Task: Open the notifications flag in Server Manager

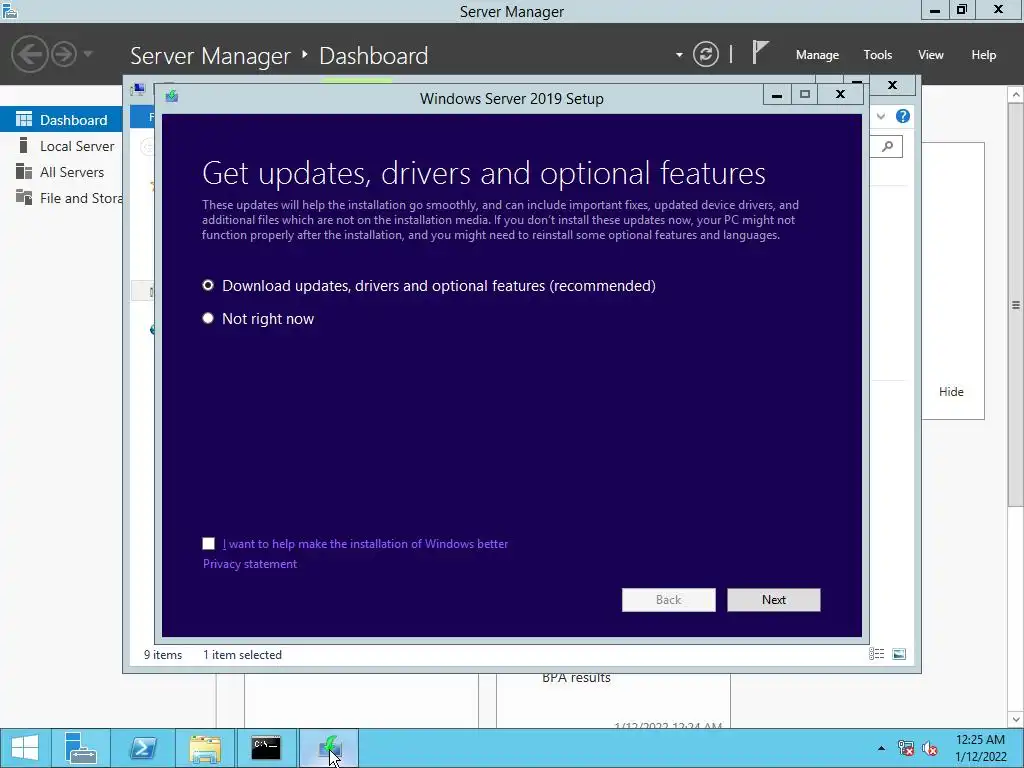Action: click(x=759, y=52)
